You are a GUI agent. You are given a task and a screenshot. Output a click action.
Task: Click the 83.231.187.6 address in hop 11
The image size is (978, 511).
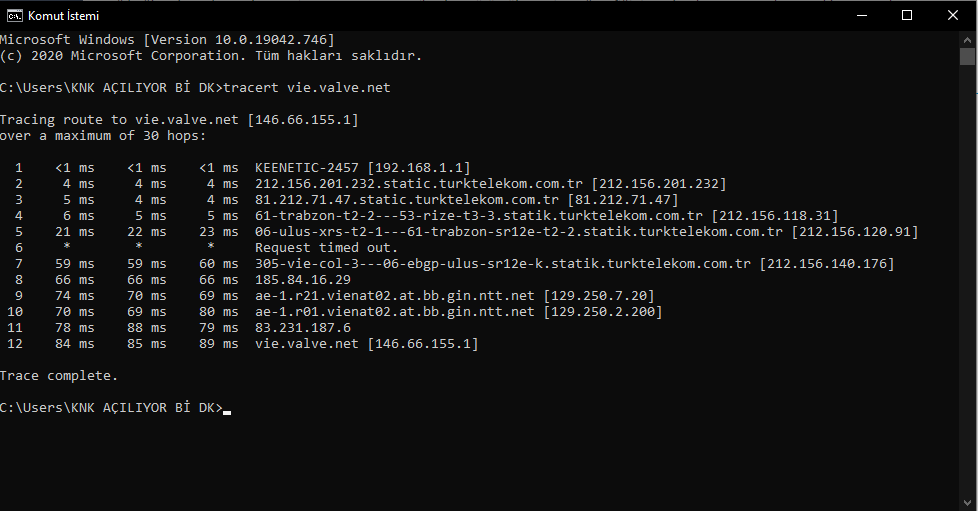tap(303, 328)
